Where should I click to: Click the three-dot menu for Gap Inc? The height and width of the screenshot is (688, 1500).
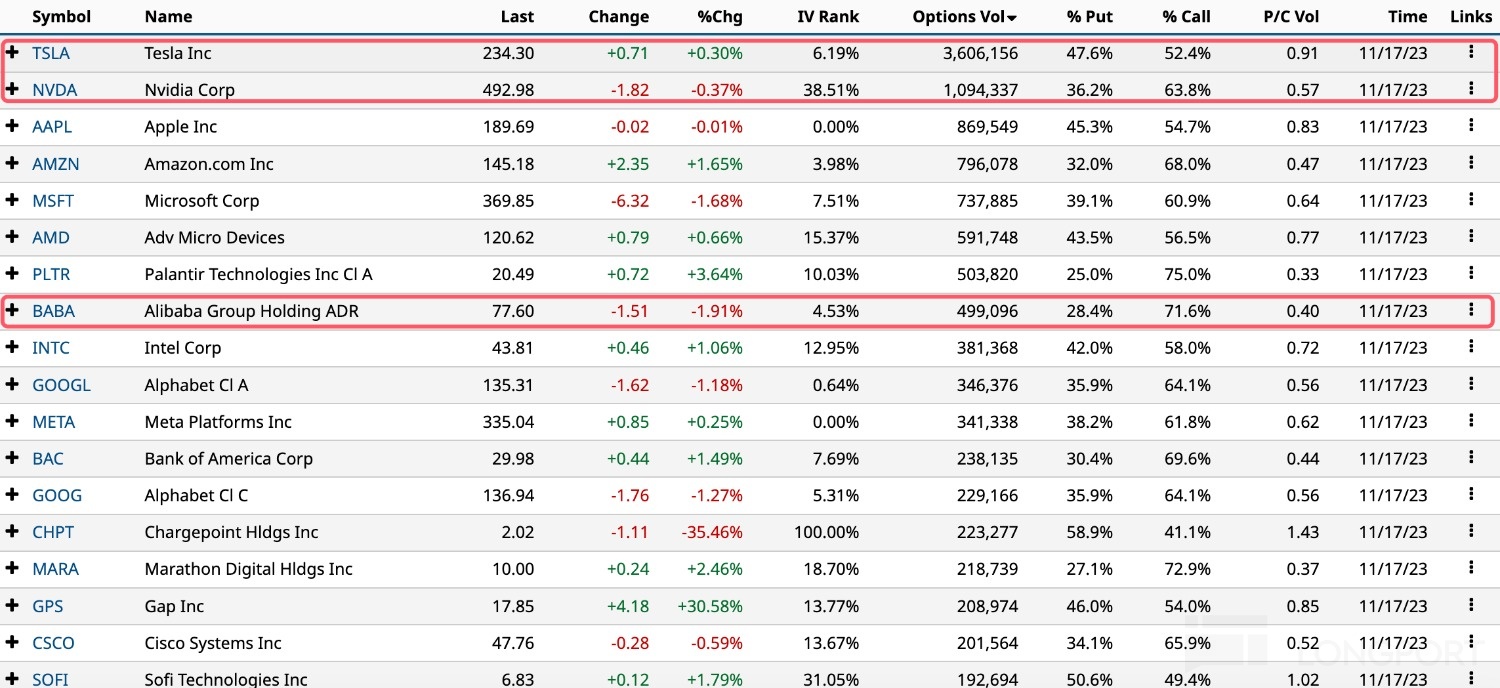1471,607
